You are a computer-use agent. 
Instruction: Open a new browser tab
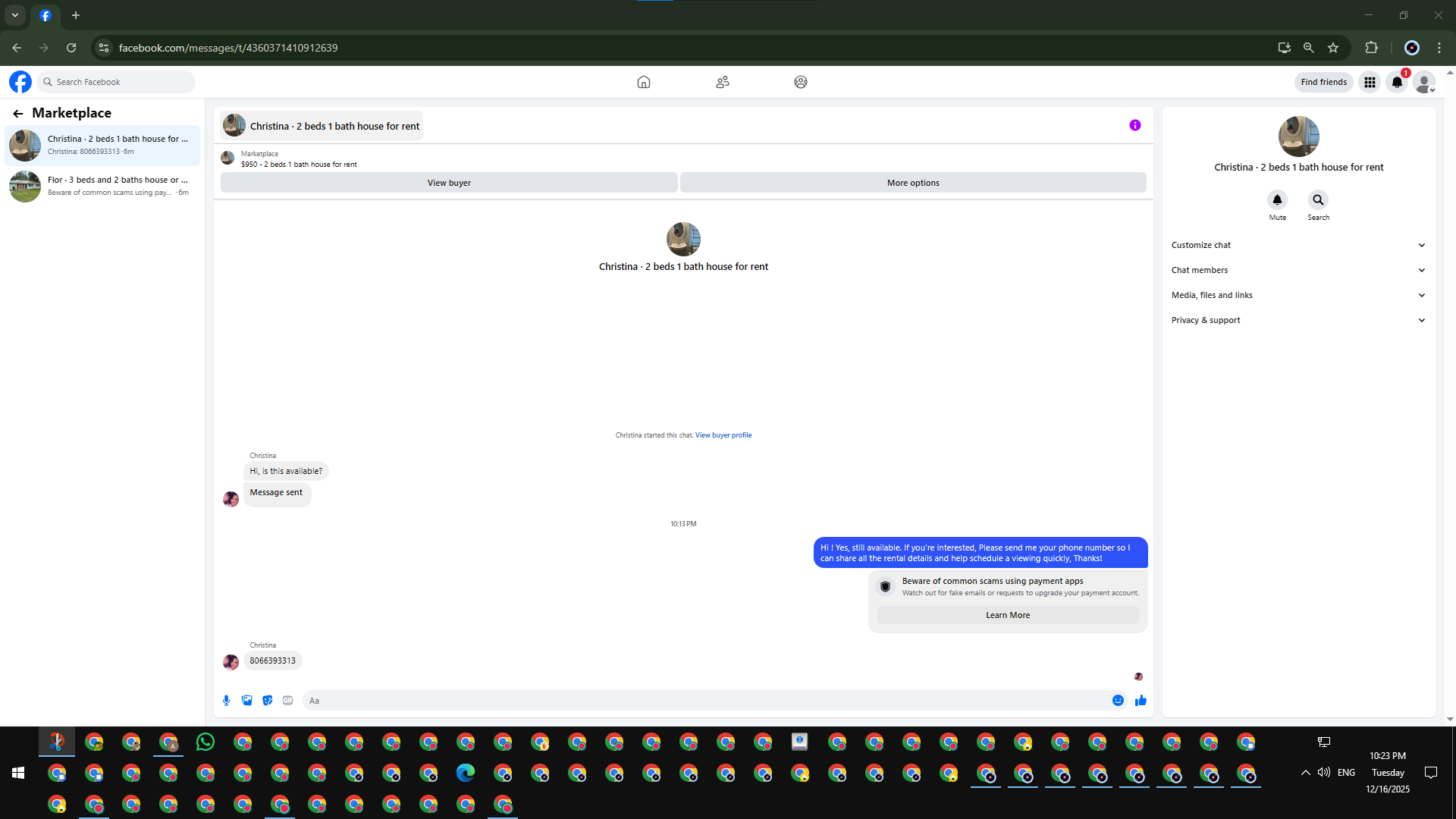click(76, 15)
